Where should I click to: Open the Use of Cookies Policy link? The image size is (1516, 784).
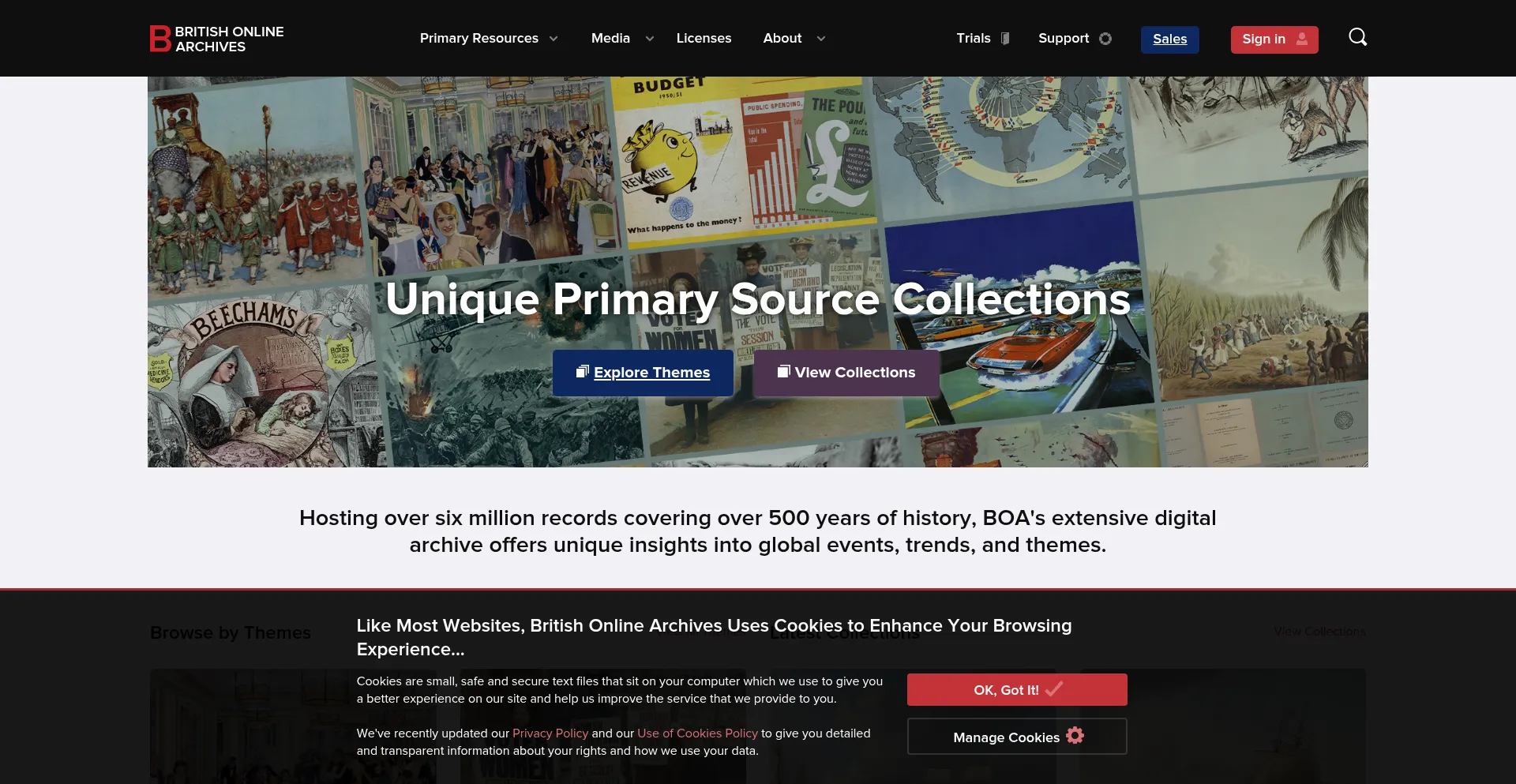697,733
